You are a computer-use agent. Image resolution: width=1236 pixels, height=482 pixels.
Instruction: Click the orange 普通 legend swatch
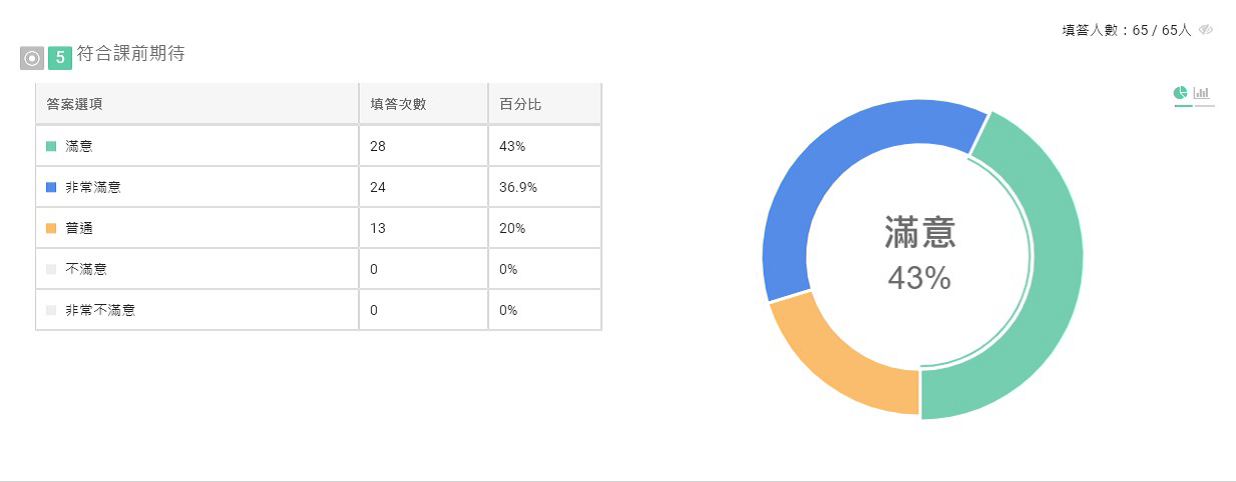(x=51, y=228)
